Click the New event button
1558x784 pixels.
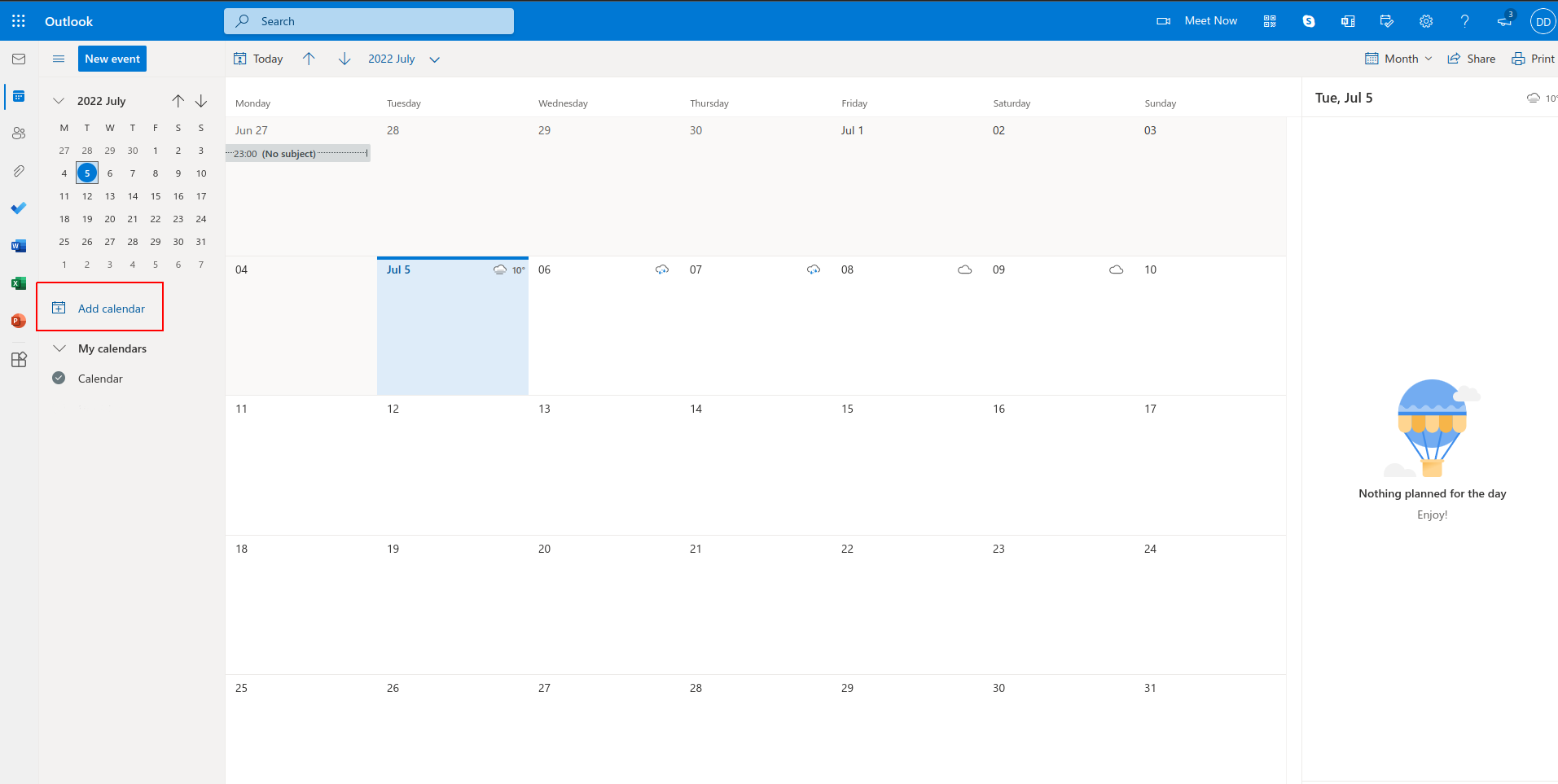point(112,59)
